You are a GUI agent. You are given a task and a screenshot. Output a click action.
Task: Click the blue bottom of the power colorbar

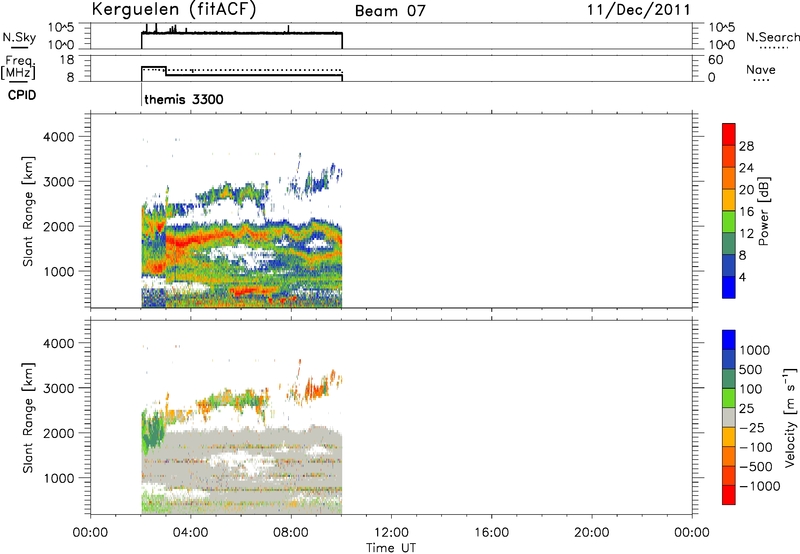(729, 287)
